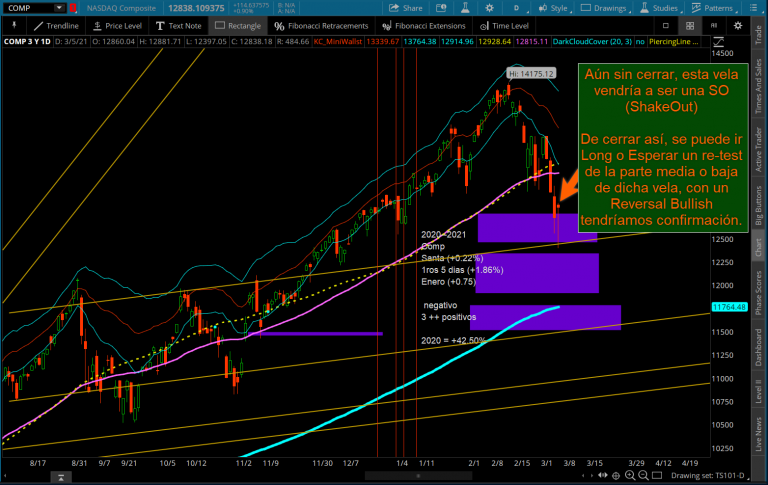
Task: Select the Trendline drawing tool
Action: tap(56, 26)
